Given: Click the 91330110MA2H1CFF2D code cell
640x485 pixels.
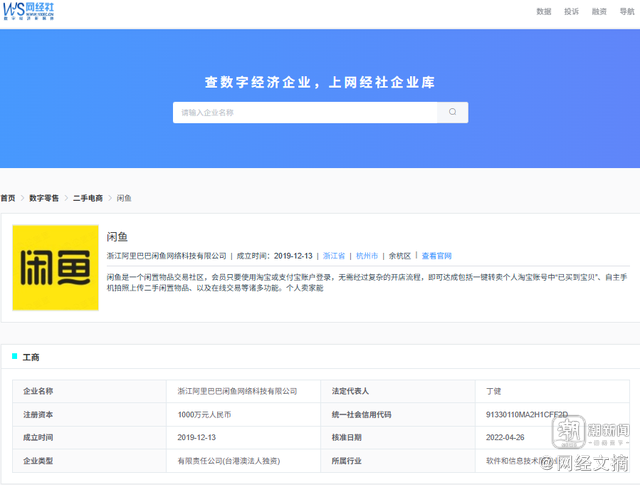Looking at the screenshot, I should coord(552,414).
